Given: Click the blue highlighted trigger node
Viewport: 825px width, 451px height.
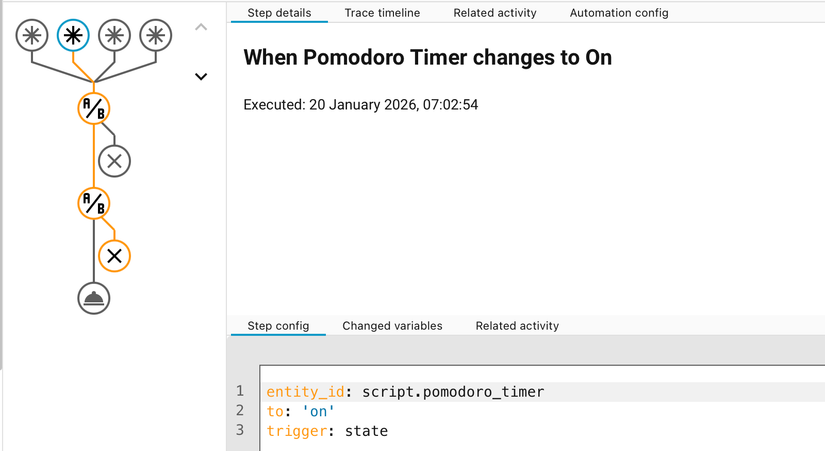Looking at the screenshot, I should tap(74, 36).
